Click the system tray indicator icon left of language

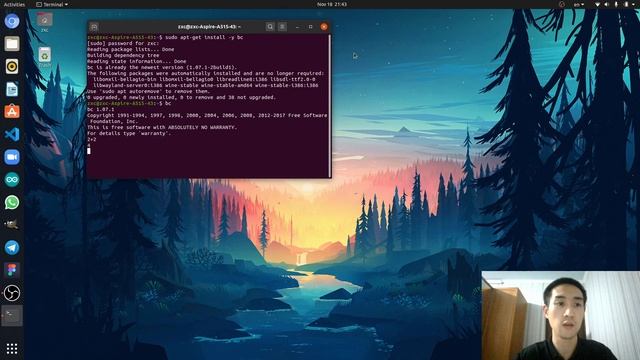(x=562, y=4)
